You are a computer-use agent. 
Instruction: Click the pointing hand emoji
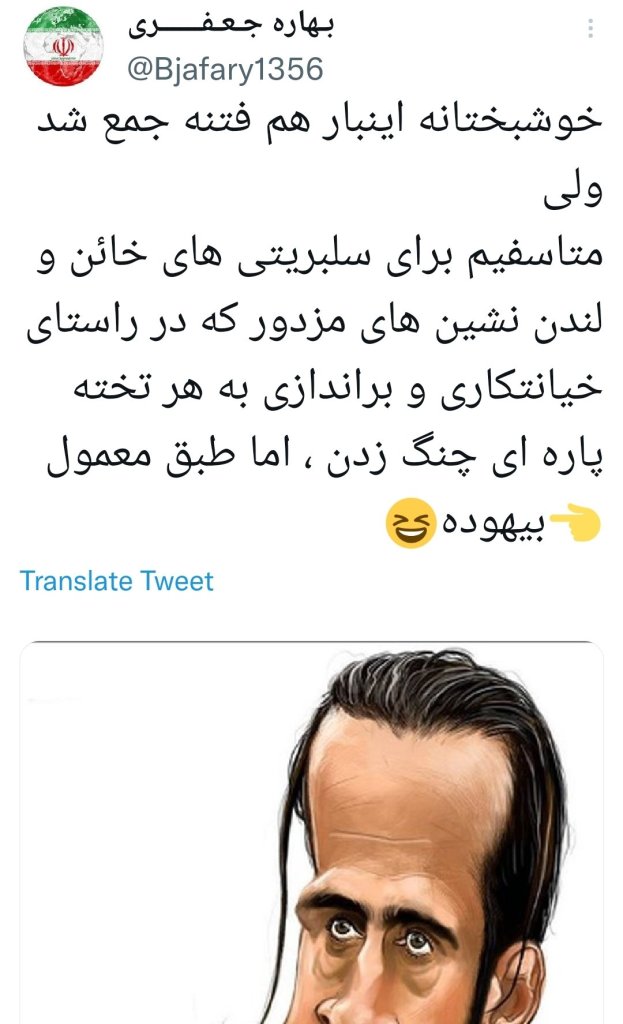coord(575,522)
